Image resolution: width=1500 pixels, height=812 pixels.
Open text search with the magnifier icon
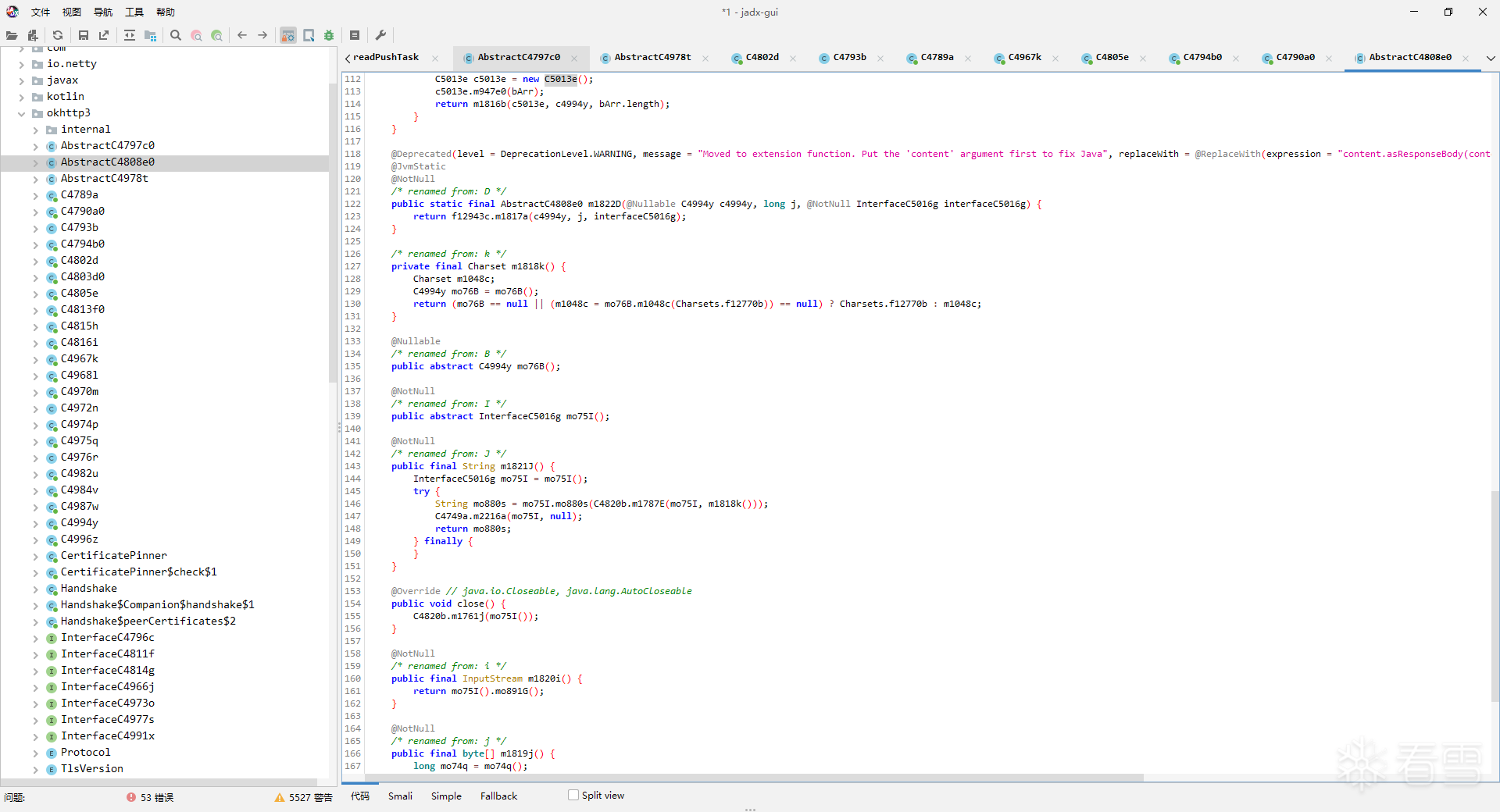tap(176, 35)
